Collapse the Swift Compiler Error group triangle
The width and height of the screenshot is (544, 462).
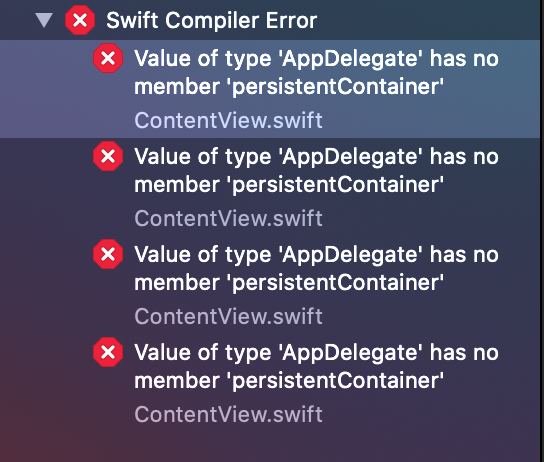[x=44, y=20]
